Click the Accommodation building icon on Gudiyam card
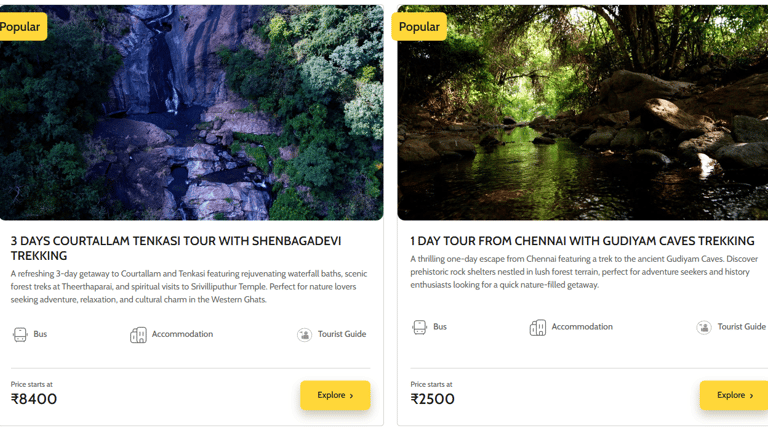Image resolution: width=768 pixels, height=428 pixels. click(x=538, y=327)
